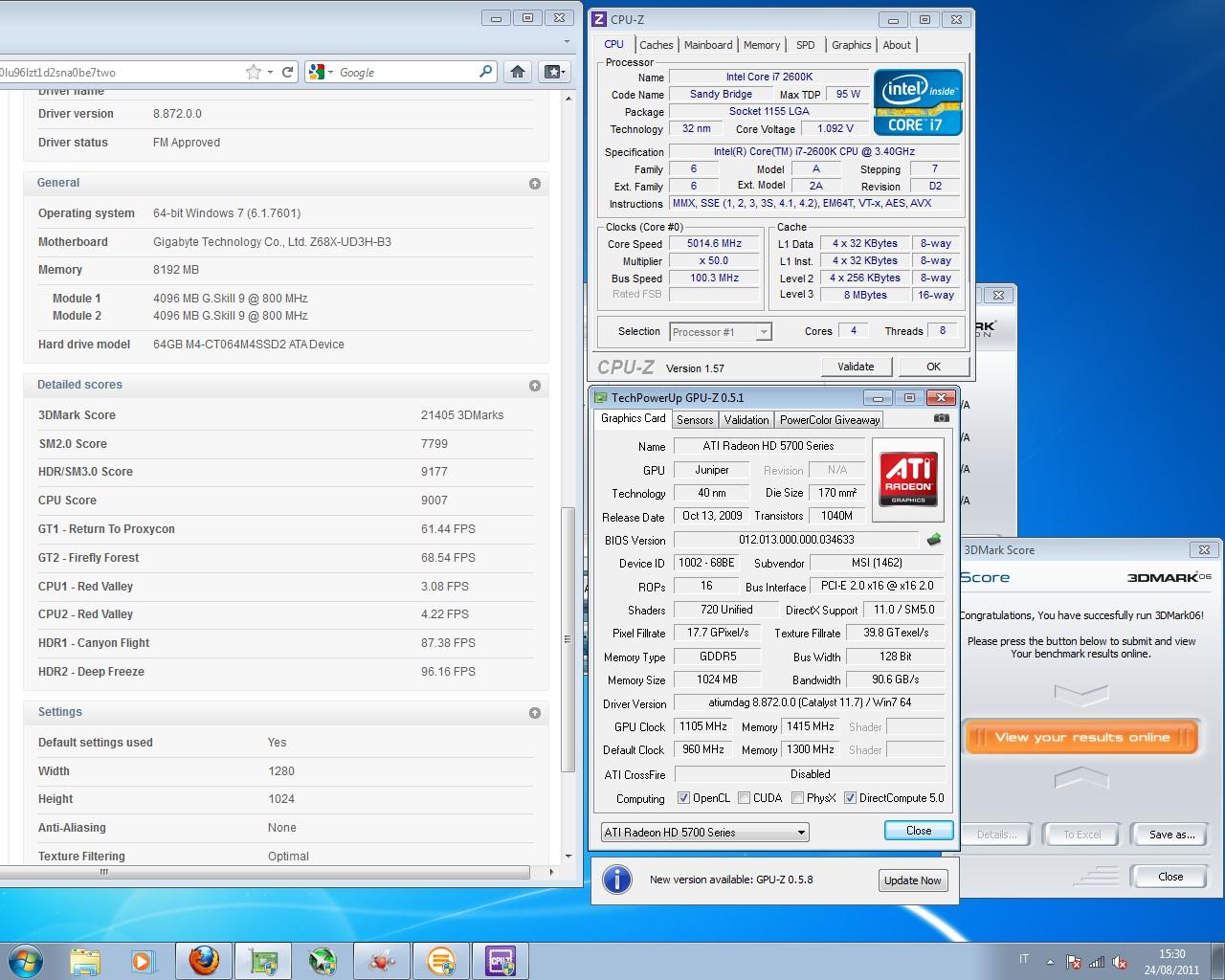Launch Windows Media Player from the taskbar

(x=143, y=960)
